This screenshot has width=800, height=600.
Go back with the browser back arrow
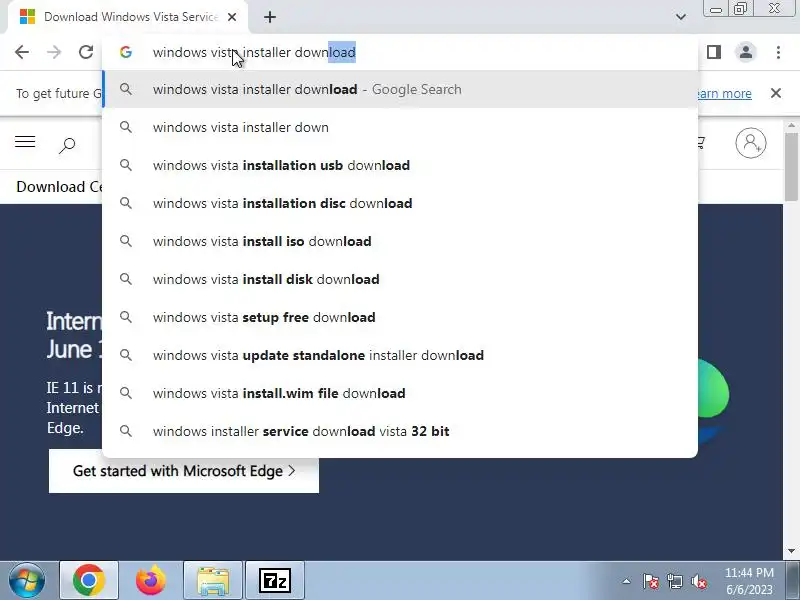pos(22,52)
